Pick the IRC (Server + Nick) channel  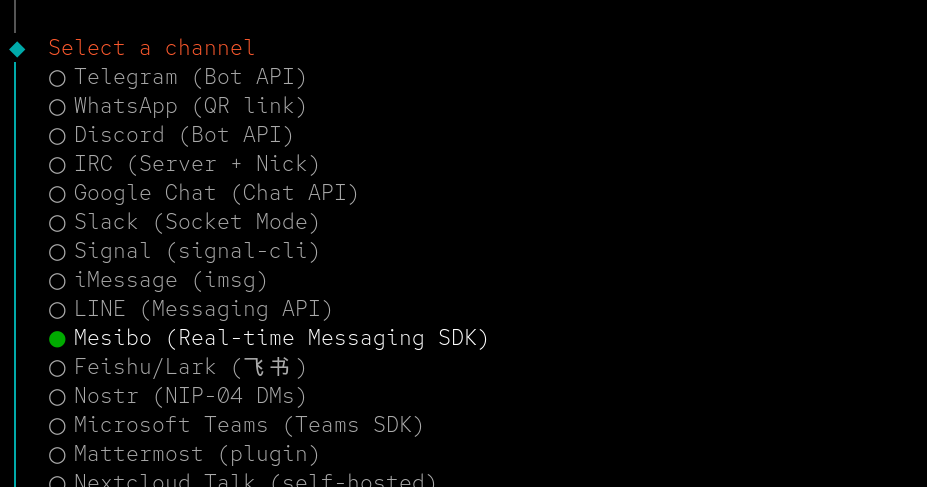57,165
